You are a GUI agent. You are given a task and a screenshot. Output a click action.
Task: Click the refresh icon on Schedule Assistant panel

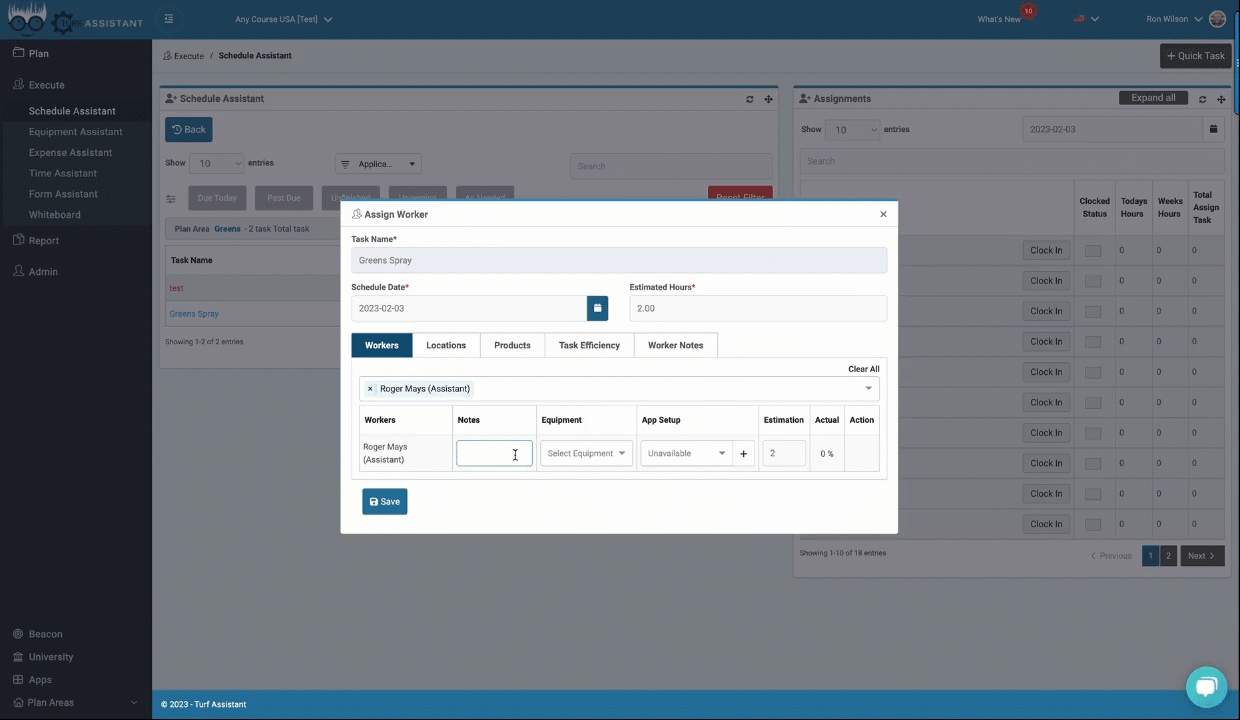coord(749,98)
